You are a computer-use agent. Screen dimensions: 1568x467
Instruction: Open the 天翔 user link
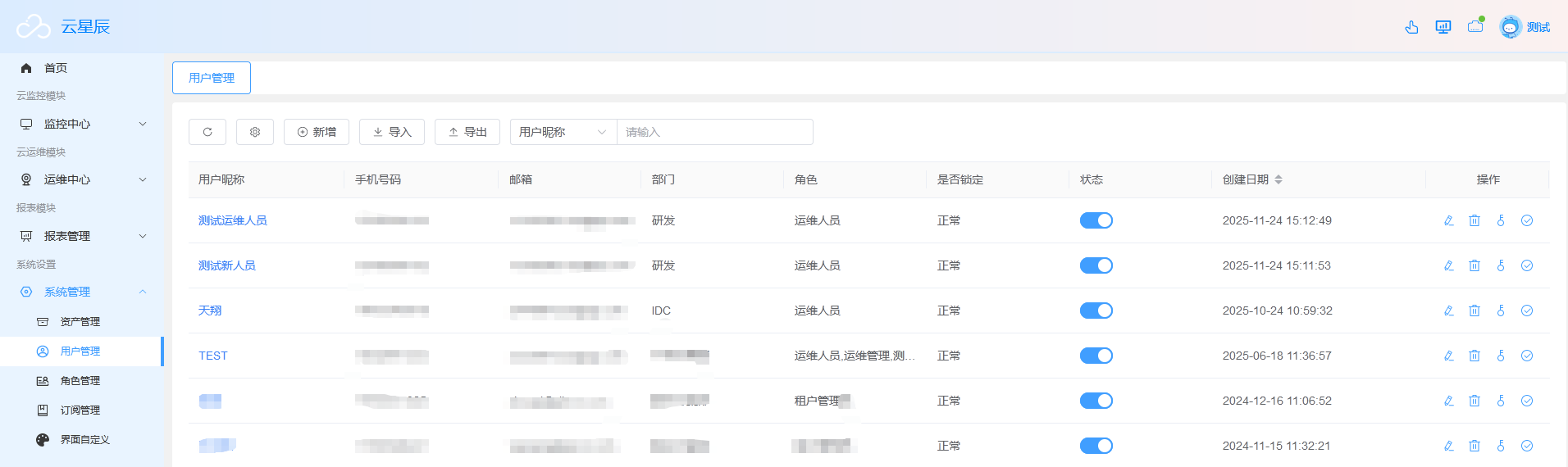210,311
